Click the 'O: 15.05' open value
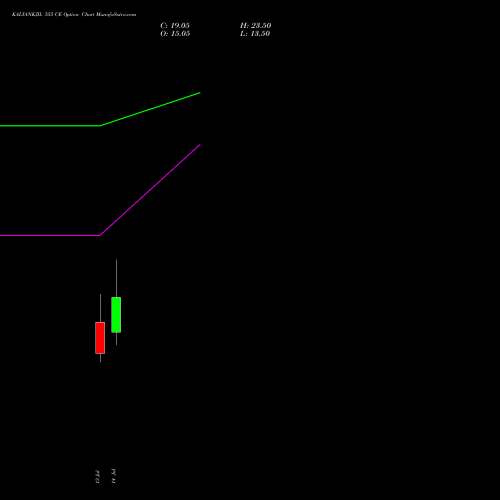500x500 pixels. point(175,34)
